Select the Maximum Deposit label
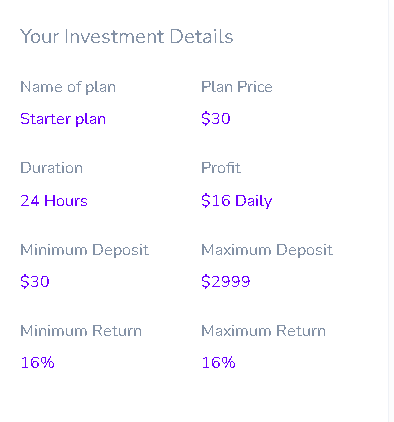 (267, 250)
